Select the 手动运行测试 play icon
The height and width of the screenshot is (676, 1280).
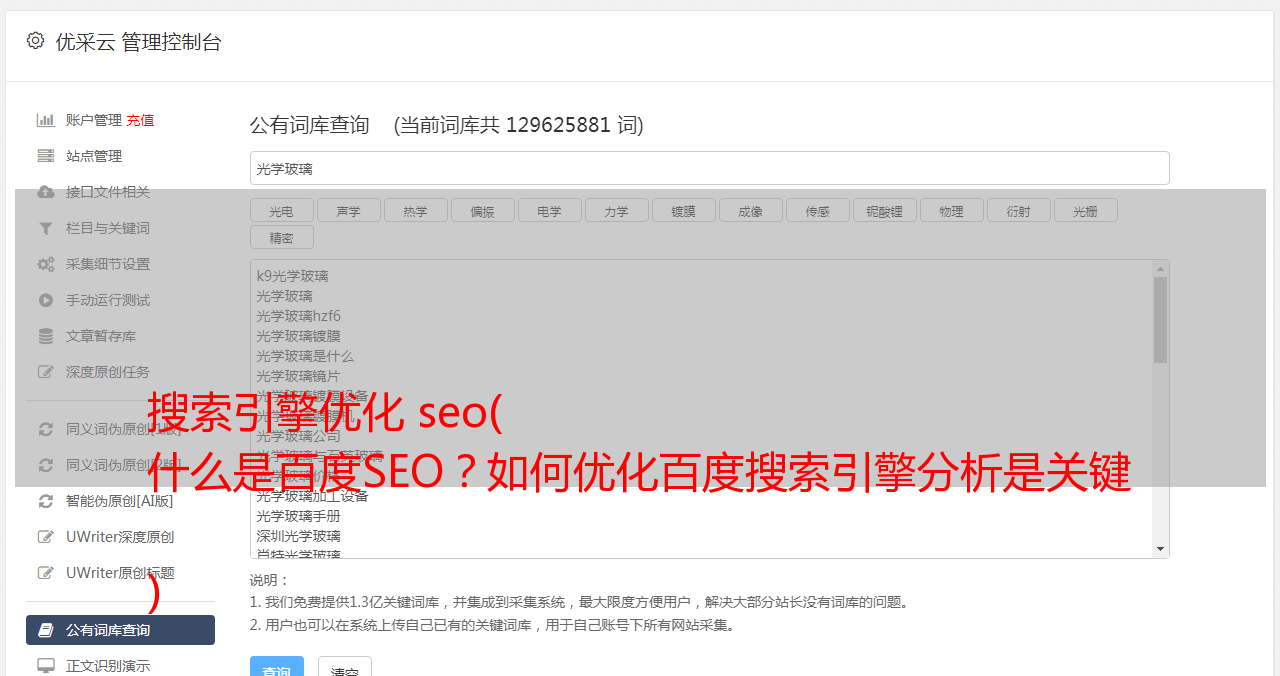coord(46,300)
